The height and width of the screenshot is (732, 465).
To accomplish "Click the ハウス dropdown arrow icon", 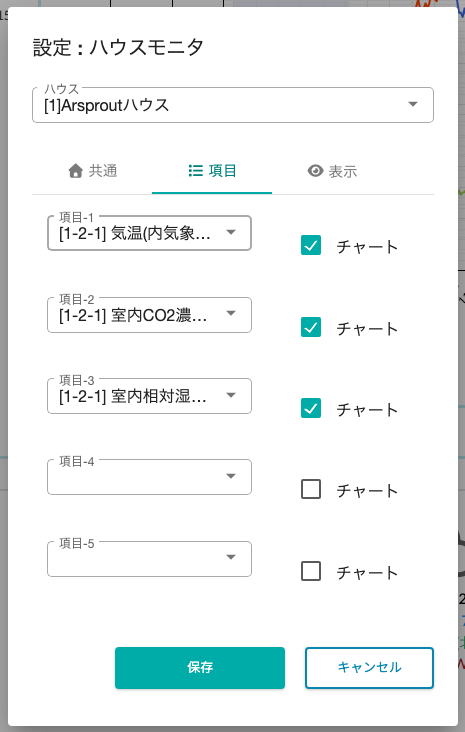I will pos(413,104).
